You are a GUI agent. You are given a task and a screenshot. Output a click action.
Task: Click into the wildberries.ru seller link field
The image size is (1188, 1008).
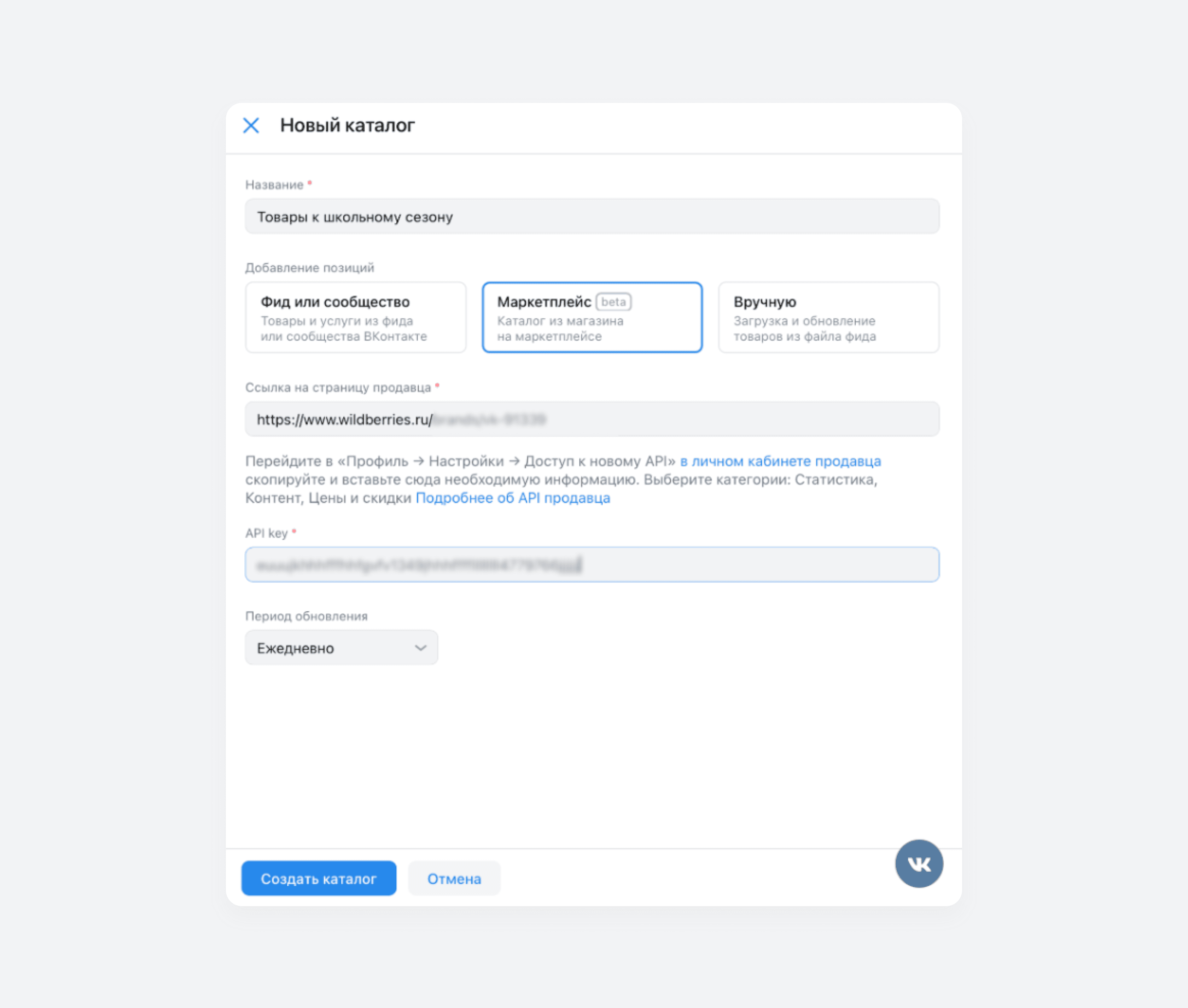[592, 419]
